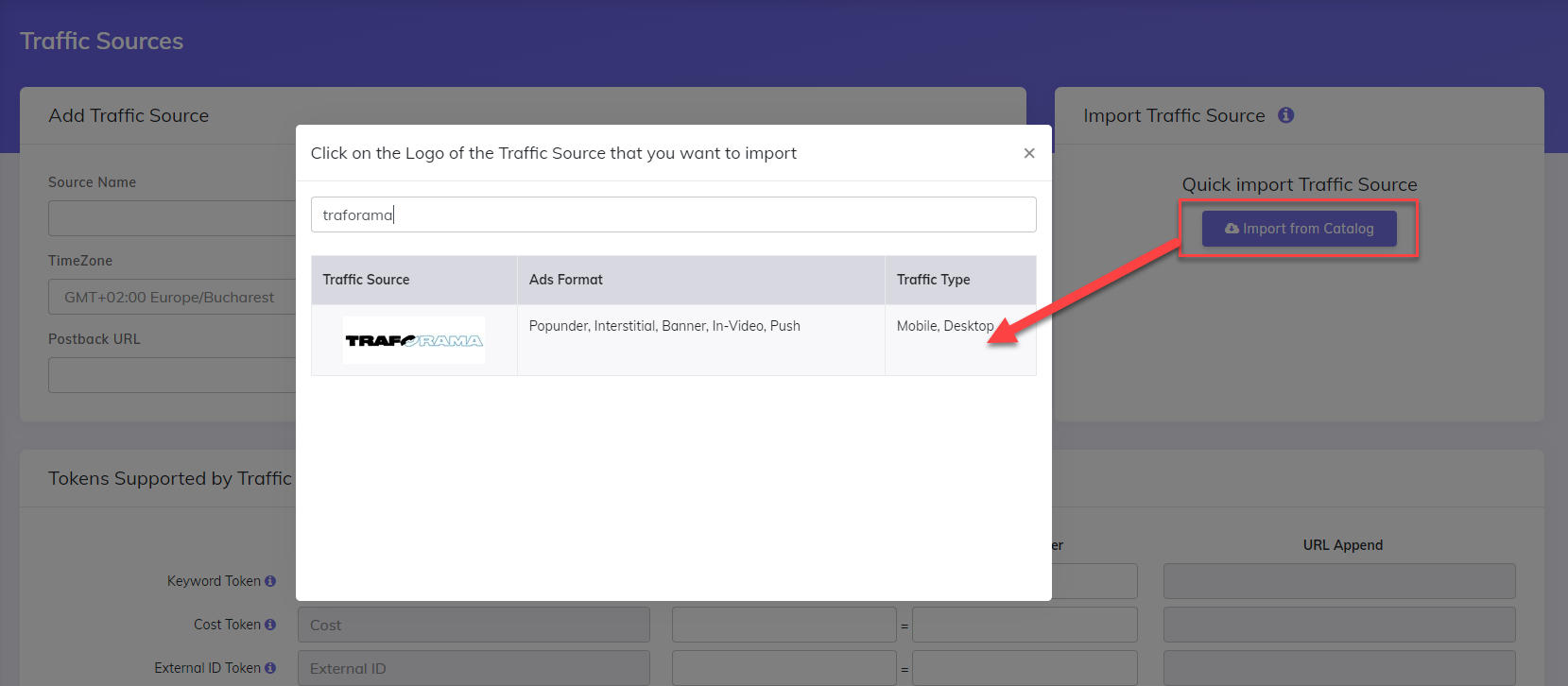Select the Postback URL input box

pyautogui.click(x=172, y=375)
